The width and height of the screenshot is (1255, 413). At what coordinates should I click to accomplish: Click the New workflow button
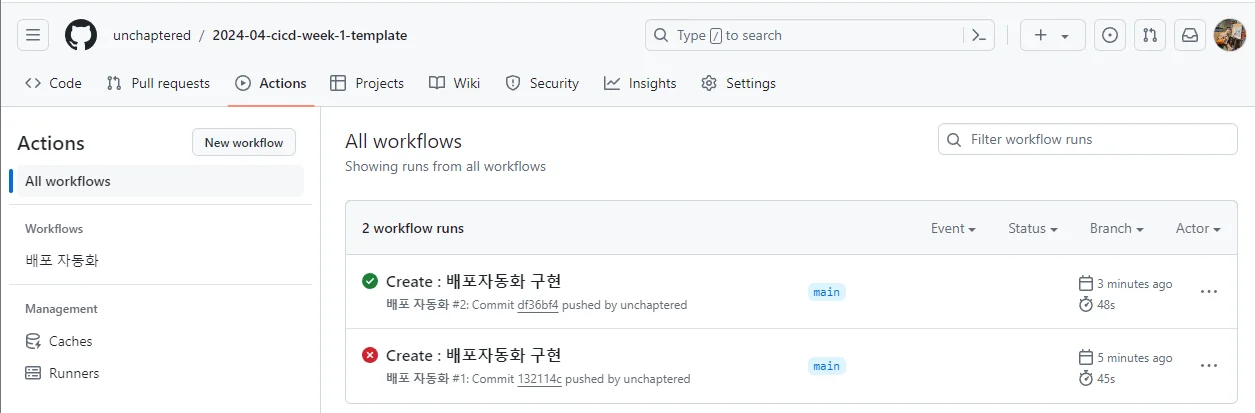(x=244, y=143)
